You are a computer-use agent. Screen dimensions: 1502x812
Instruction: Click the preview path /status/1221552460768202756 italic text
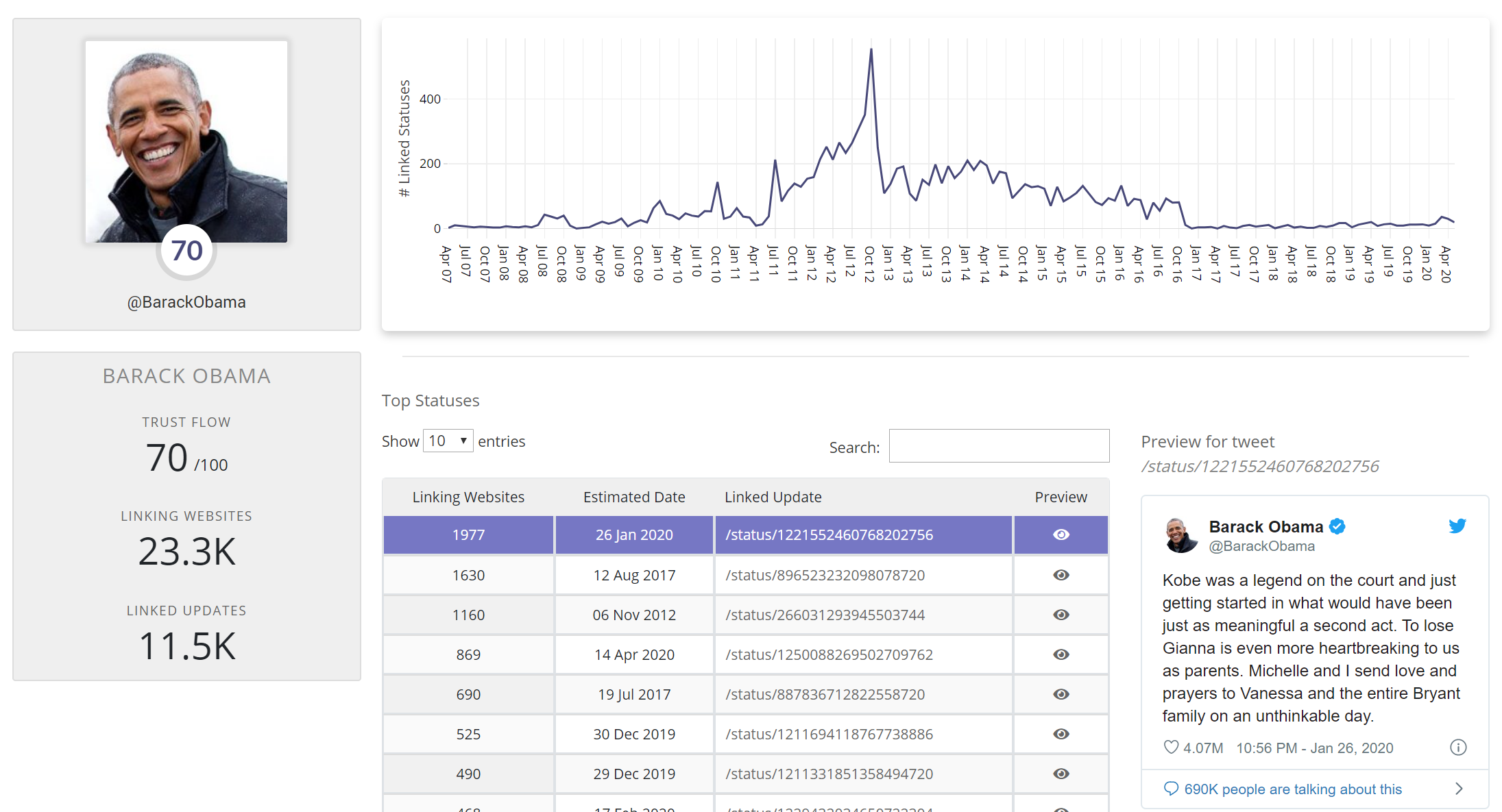click(x=1260, y=466)
